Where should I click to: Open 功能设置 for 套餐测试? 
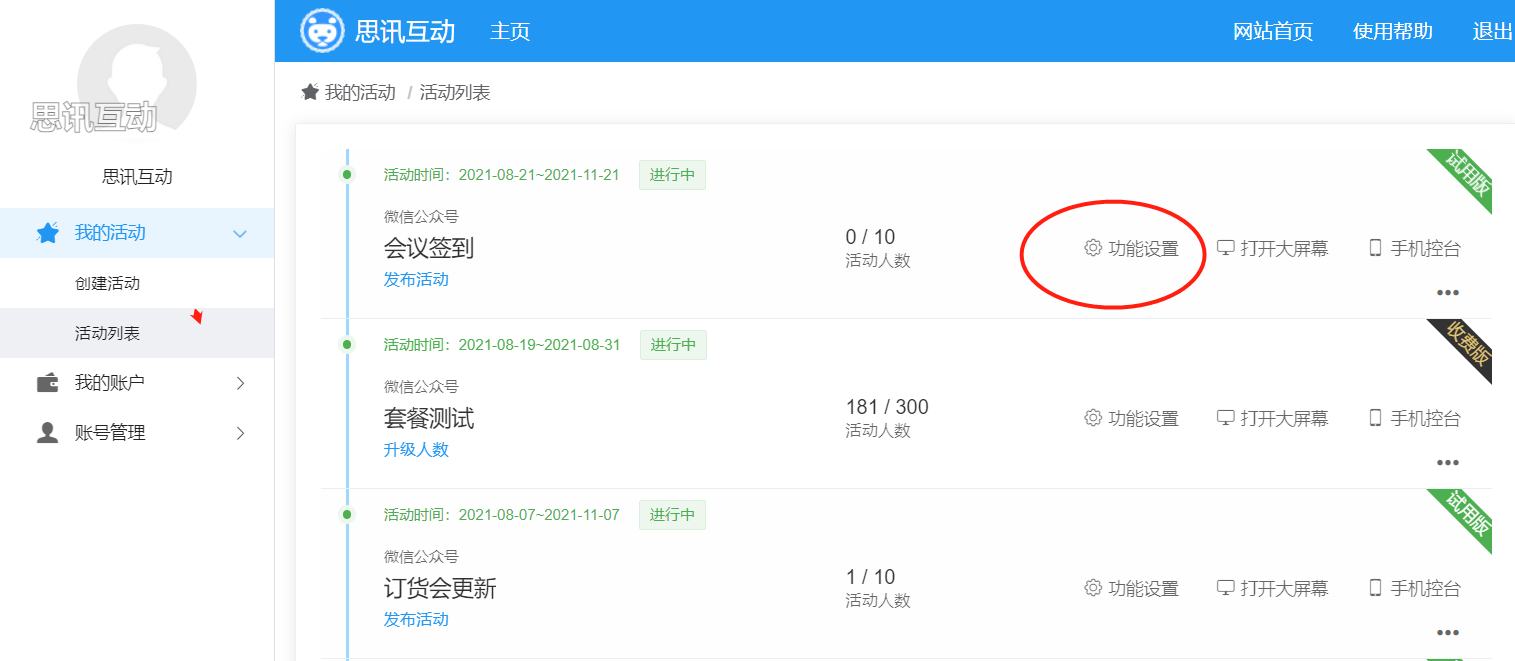[x=1131, y=418]
